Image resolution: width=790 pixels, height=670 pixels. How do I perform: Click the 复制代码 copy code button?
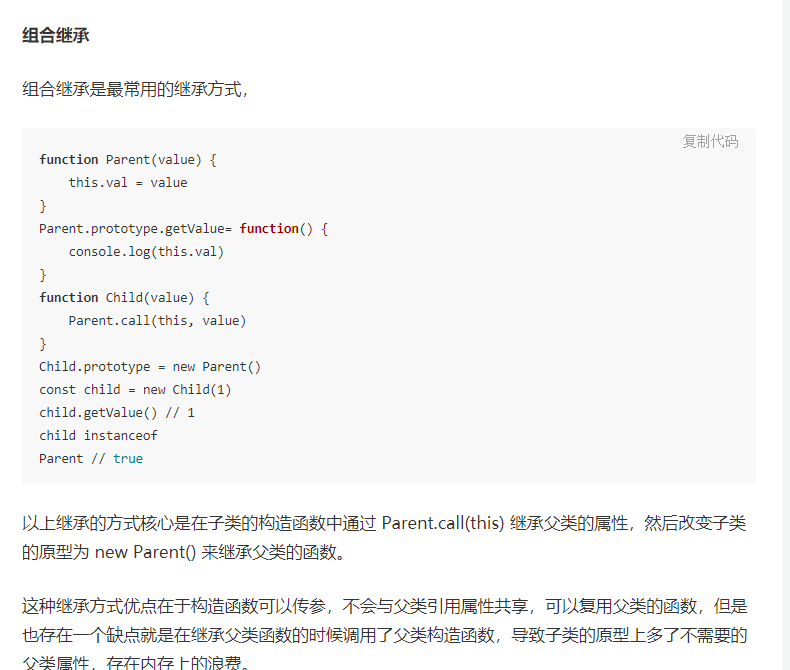click(710, 142)
